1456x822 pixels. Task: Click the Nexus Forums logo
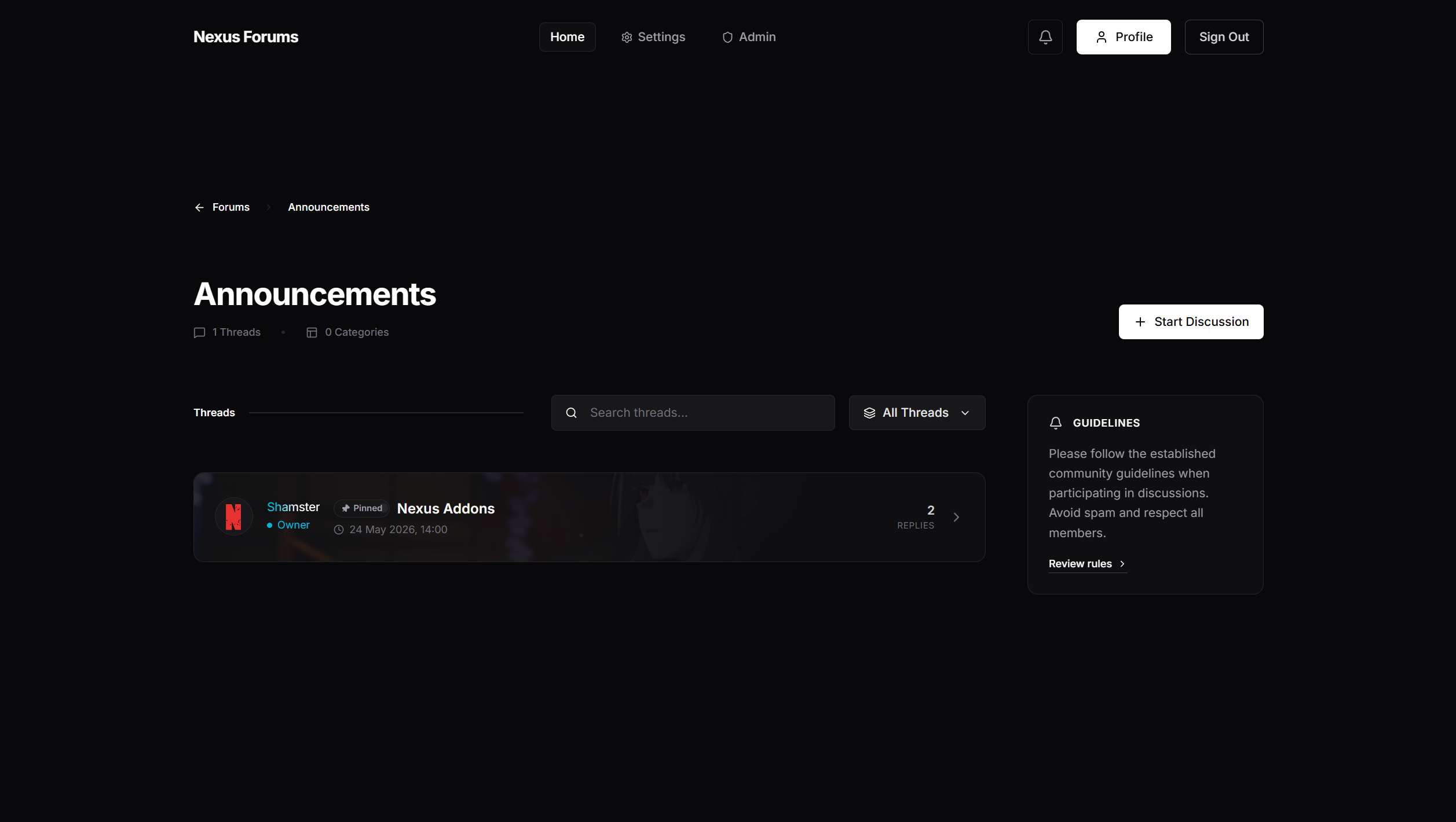tap(246, 37)
